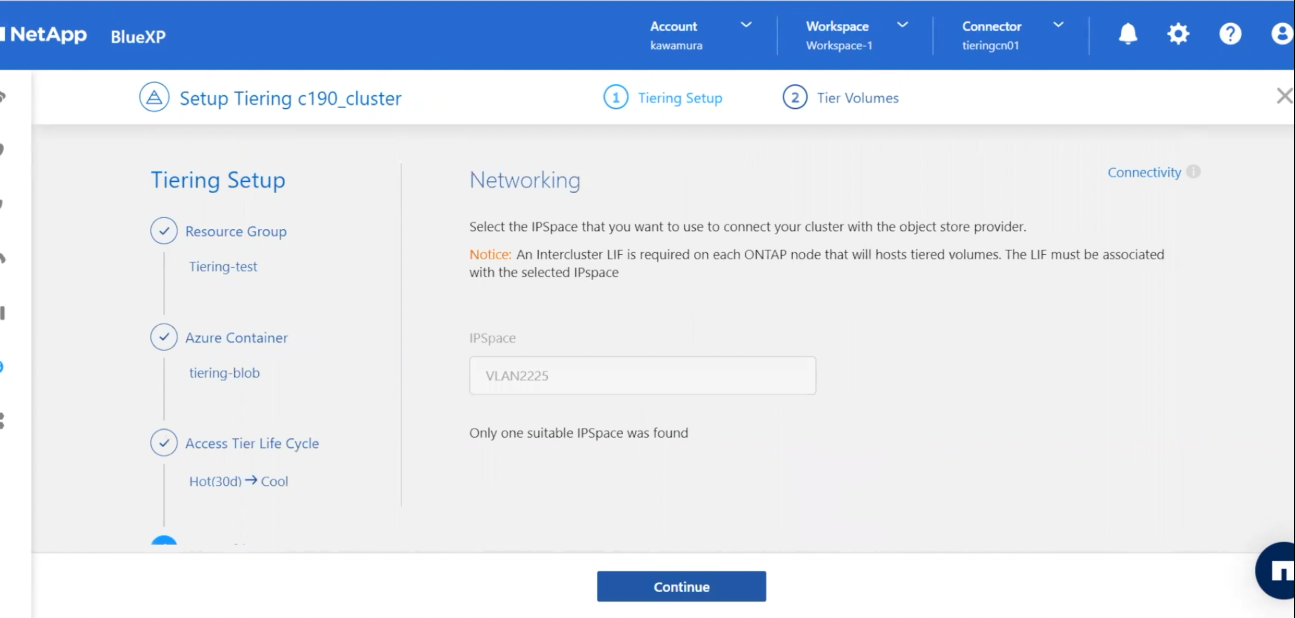1295x618 pixels.
Task: Select the Access Tier Life Cycle step
Action: tap(252, 444)
